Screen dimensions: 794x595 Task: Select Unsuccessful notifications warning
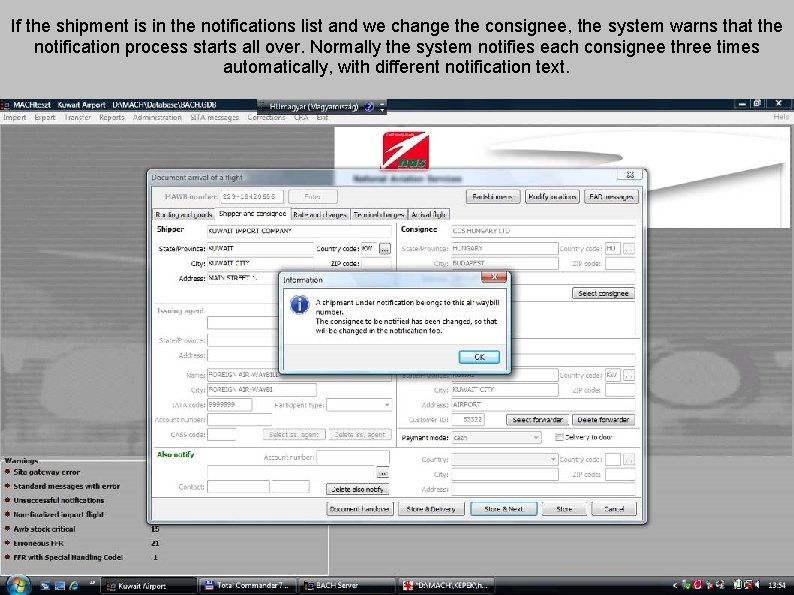[x=59, y=500]
